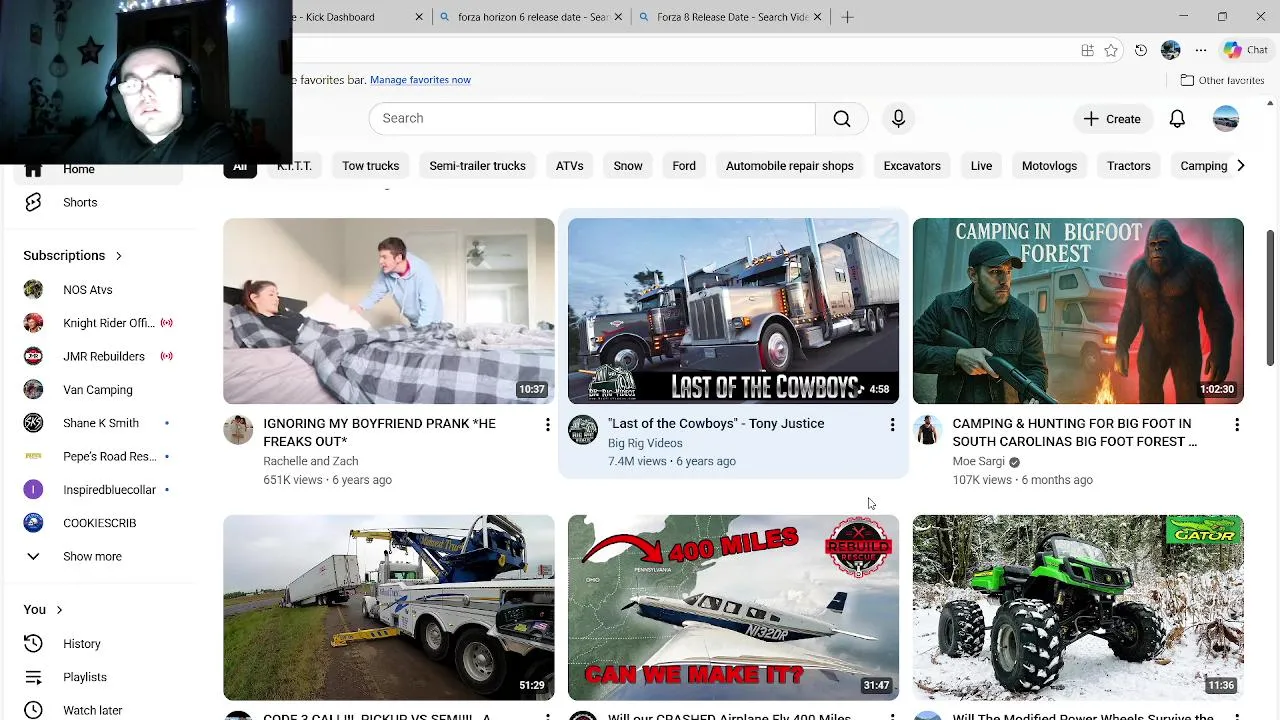Open a new browser tab
This screenshot has width=1280, height=720.
pyautogui.click(x=847, y=17)
